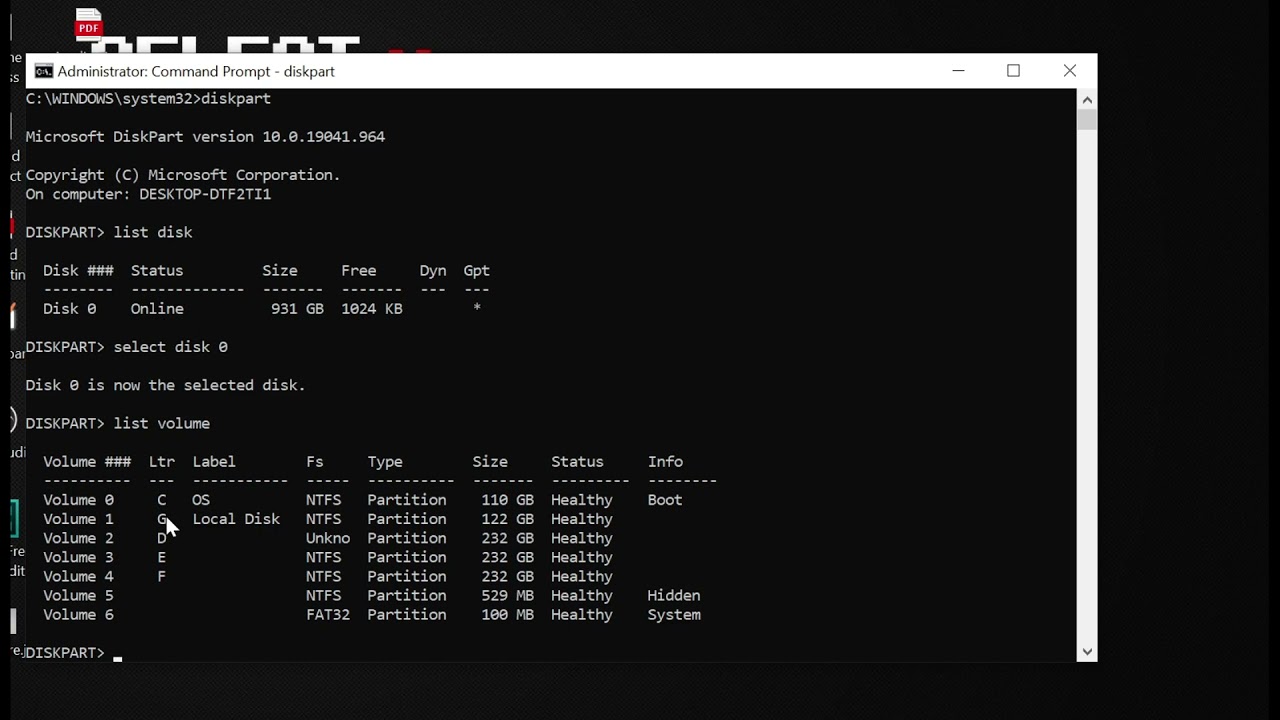1280x720 pixels.
Task: Click the '1024 KB' free space value
Action: point(372,309)
